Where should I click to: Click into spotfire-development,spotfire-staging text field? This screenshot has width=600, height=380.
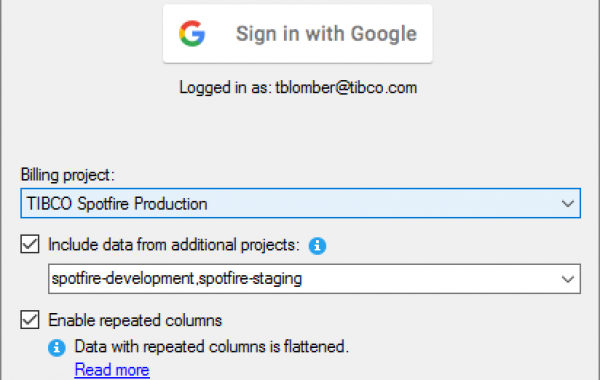tap(314, 279)
